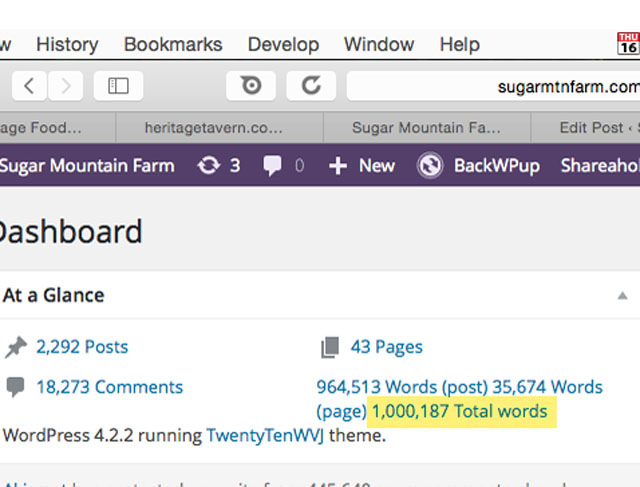Click the pages icon beside 43 Pages
Viewport: 640px width, 487px height.
(330, 347)
